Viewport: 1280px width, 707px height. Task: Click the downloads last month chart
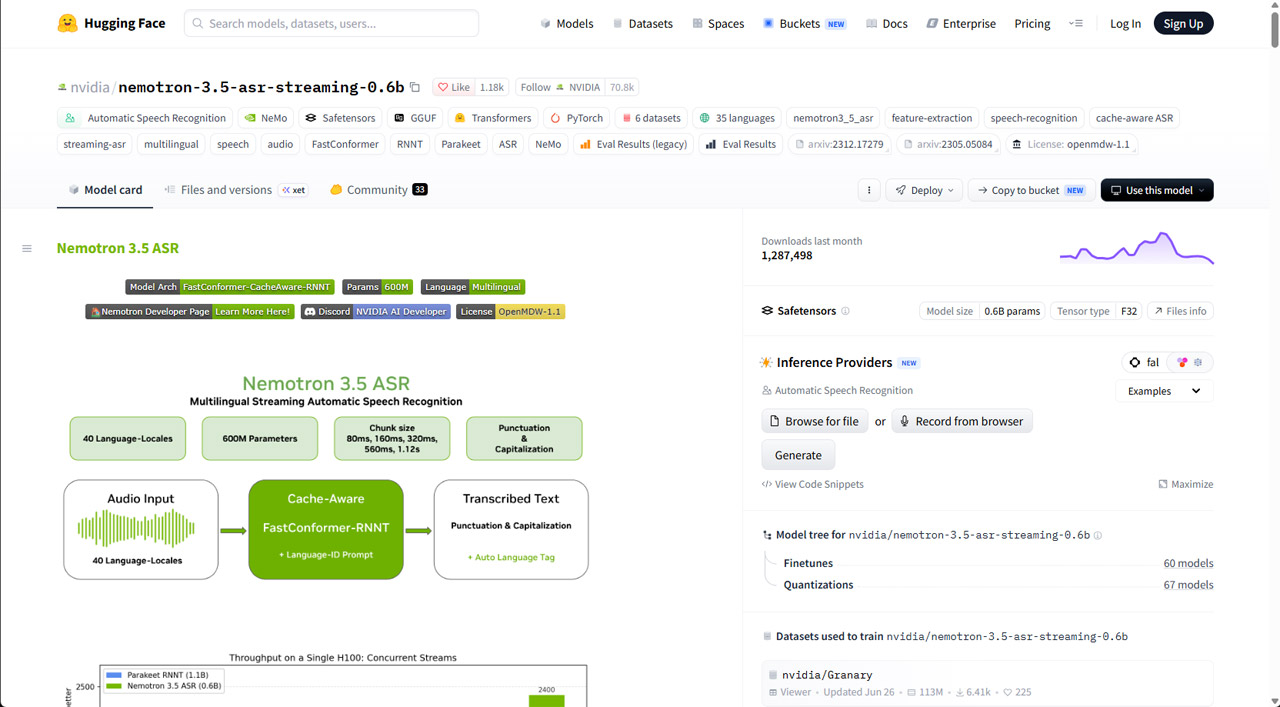pyautogui.click(x=1136, y=248)
